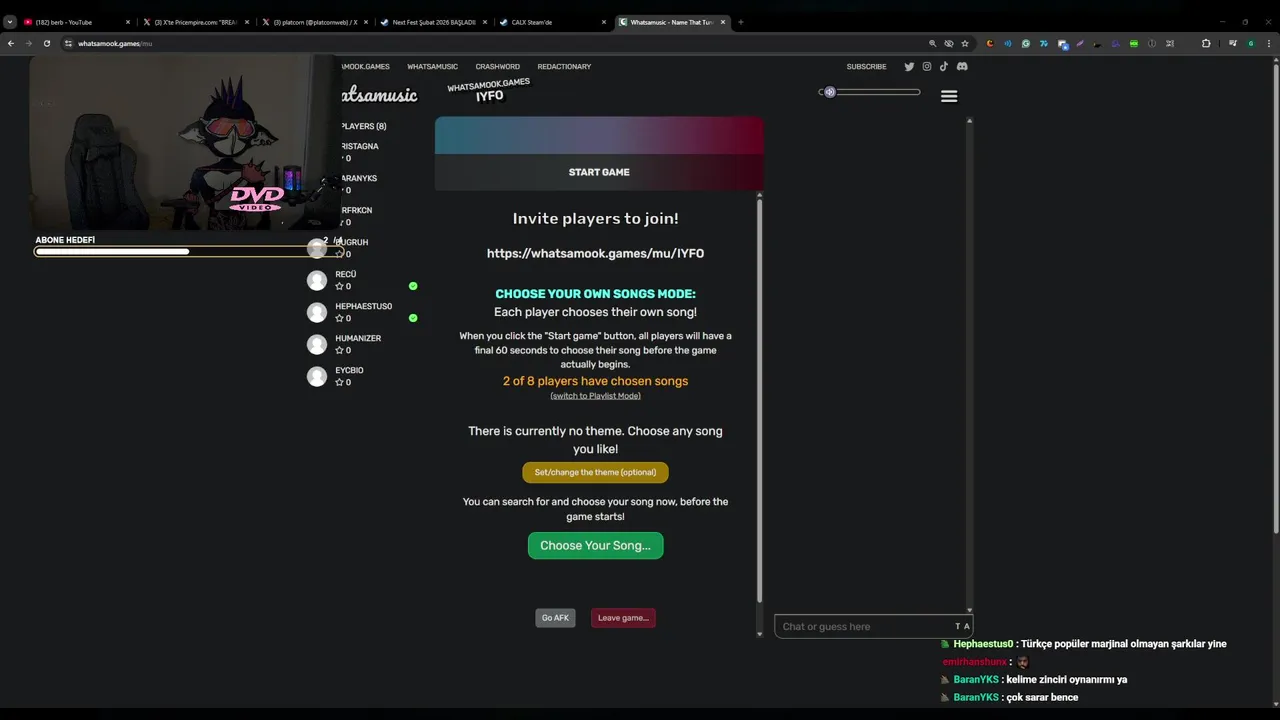The width and height of the screenshot is (1280, 720).
Task: Reload the page
Action: click(x=46, y=44)
